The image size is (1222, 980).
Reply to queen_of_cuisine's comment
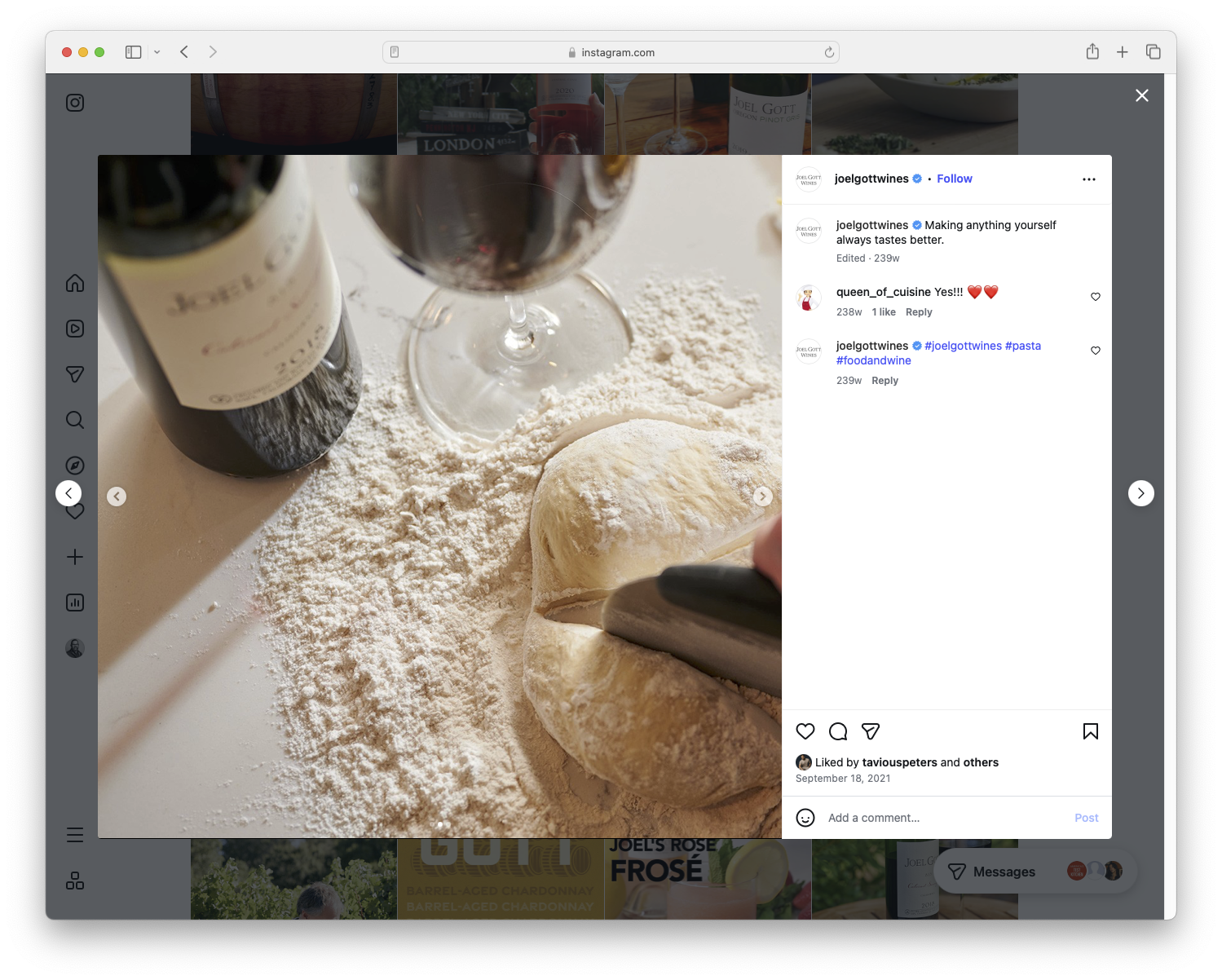919,312
